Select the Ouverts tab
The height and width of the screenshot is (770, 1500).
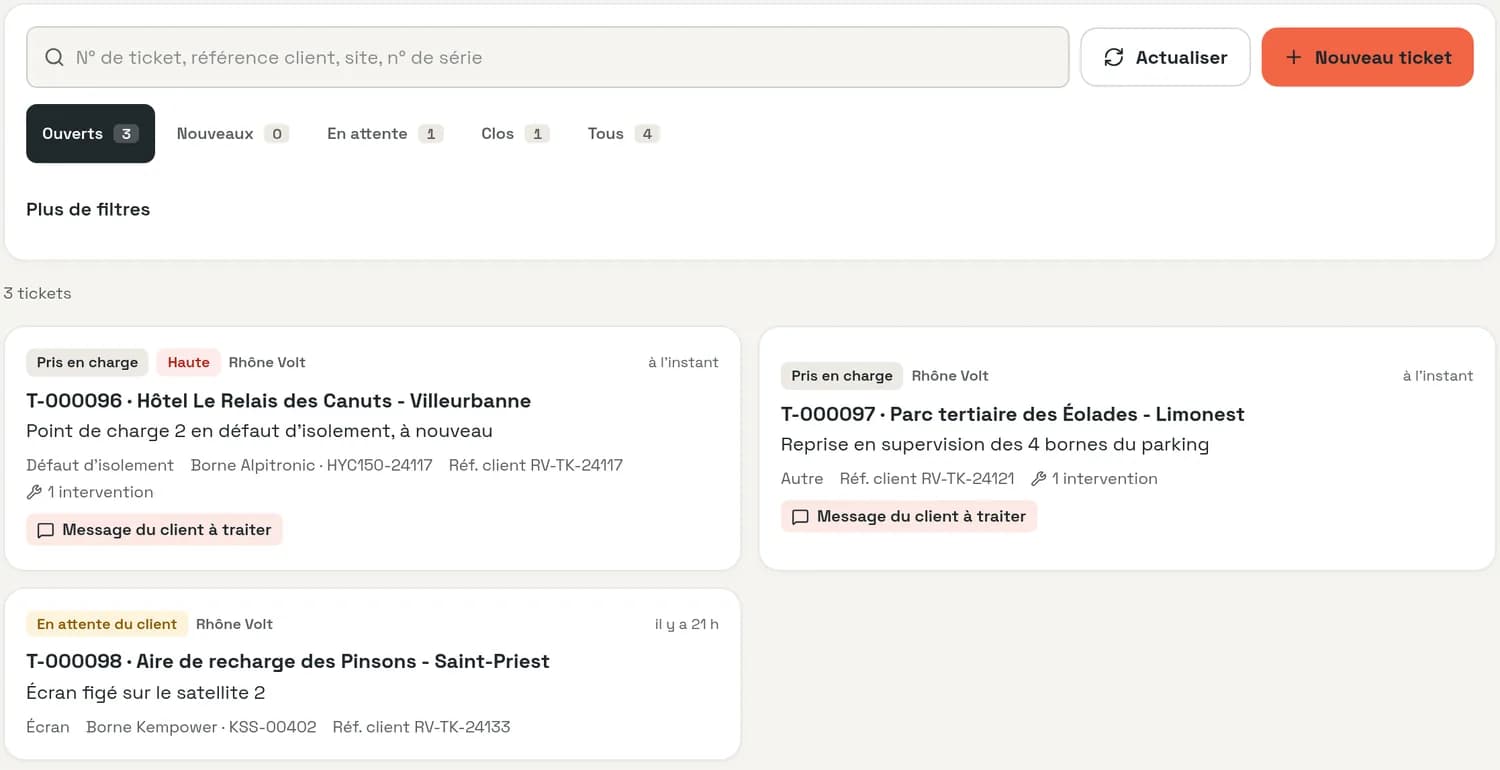coord(90,134)
